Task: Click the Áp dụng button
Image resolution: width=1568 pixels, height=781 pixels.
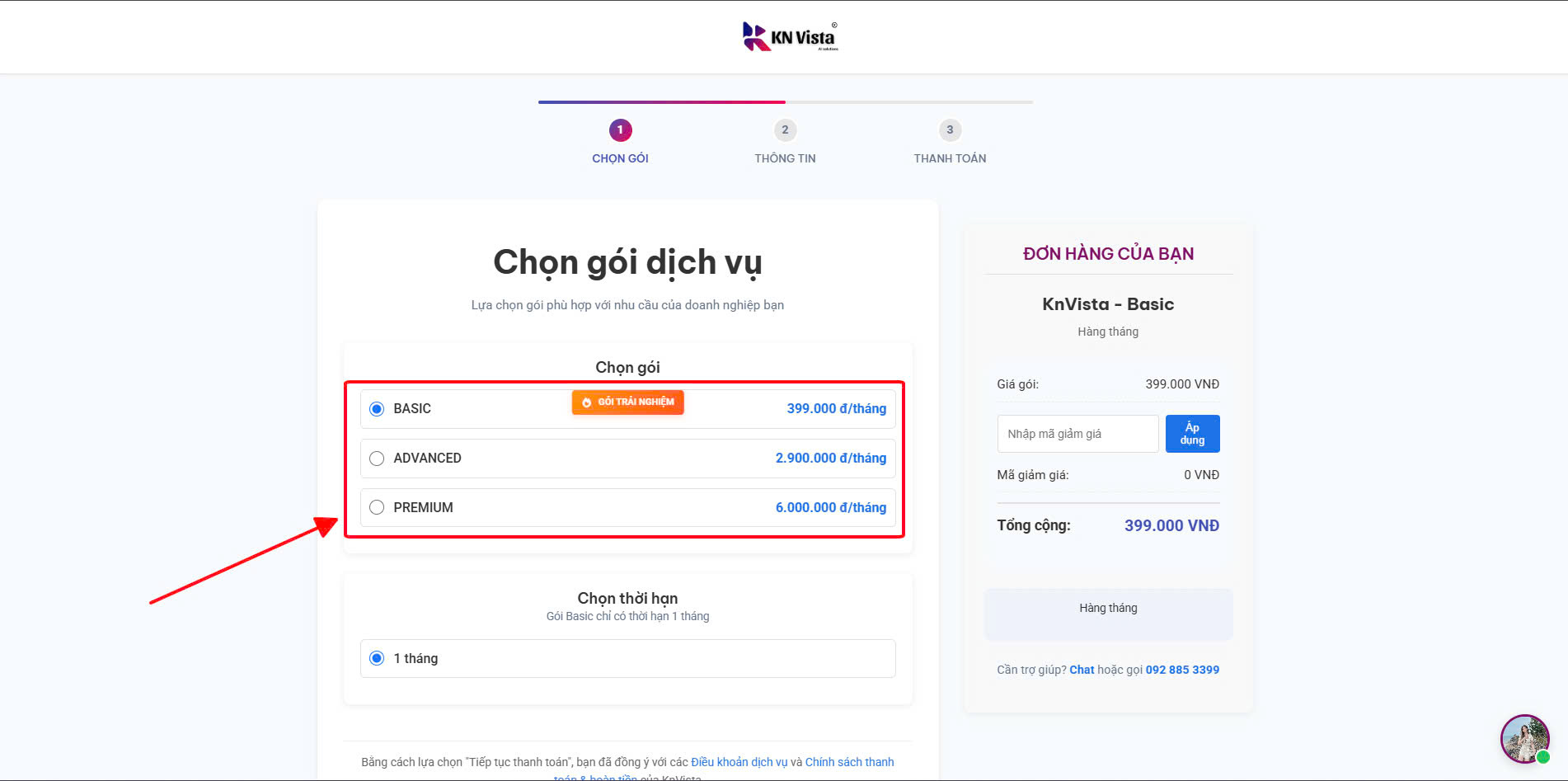Action: pyautogui.click(x=1192, y=433)
